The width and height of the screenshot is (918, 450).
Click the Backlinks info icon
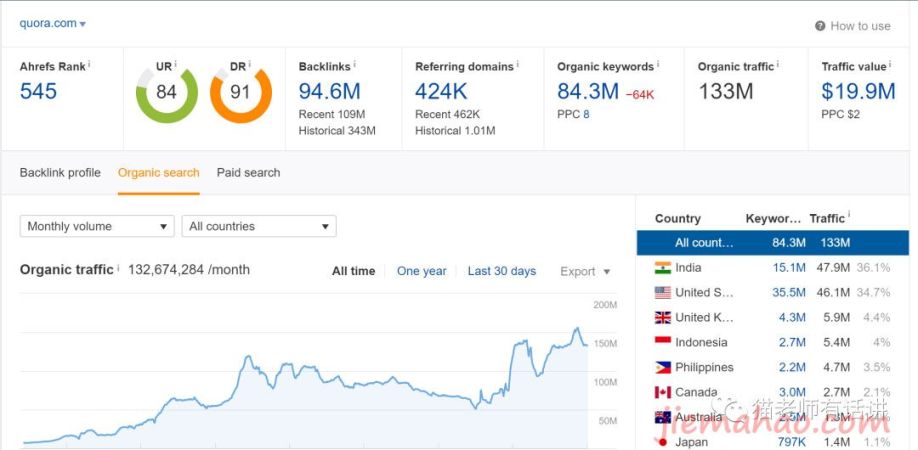355,63
